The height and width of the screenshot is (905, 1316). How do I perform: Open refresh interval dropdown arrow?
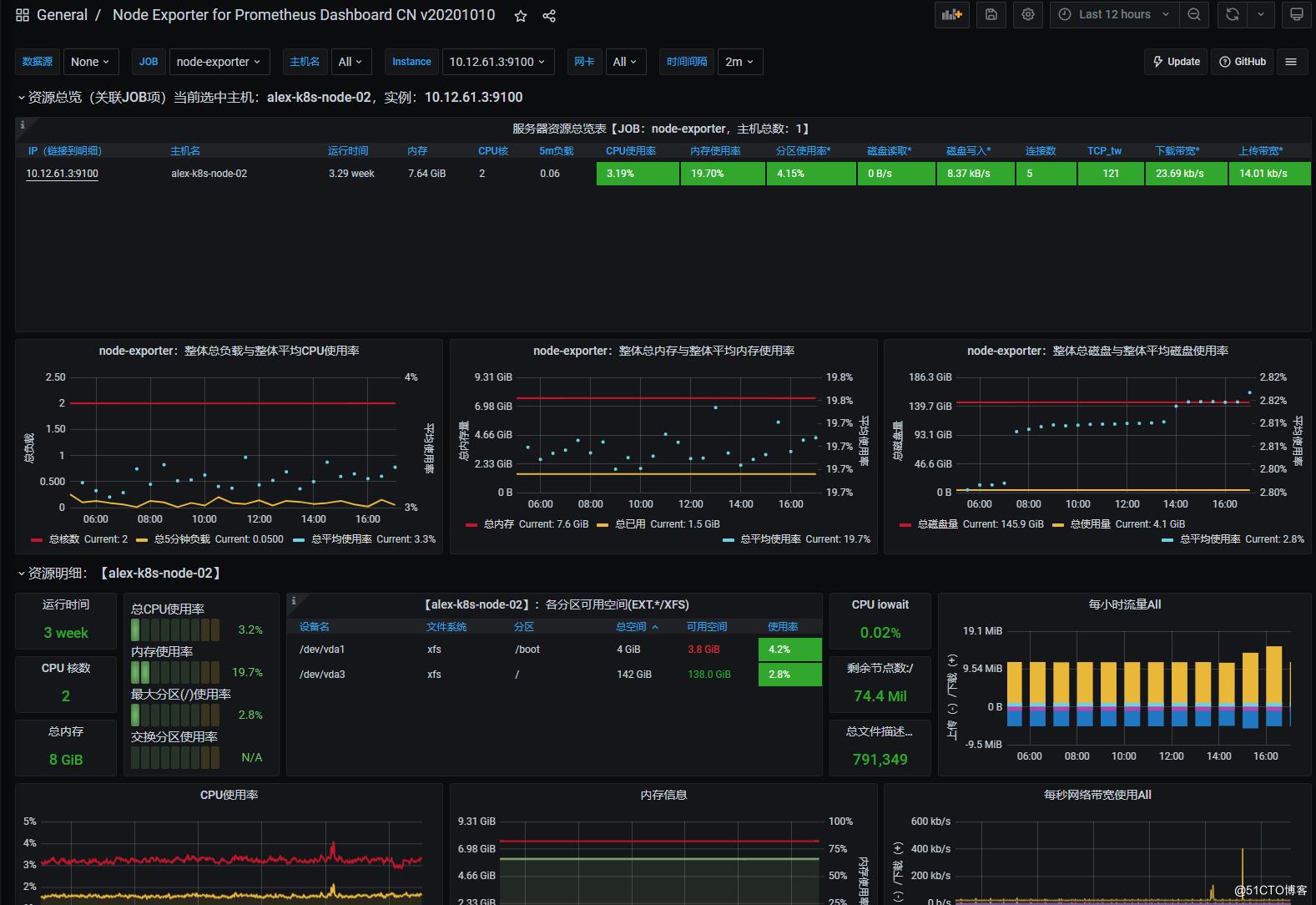tap(1261, 14)
